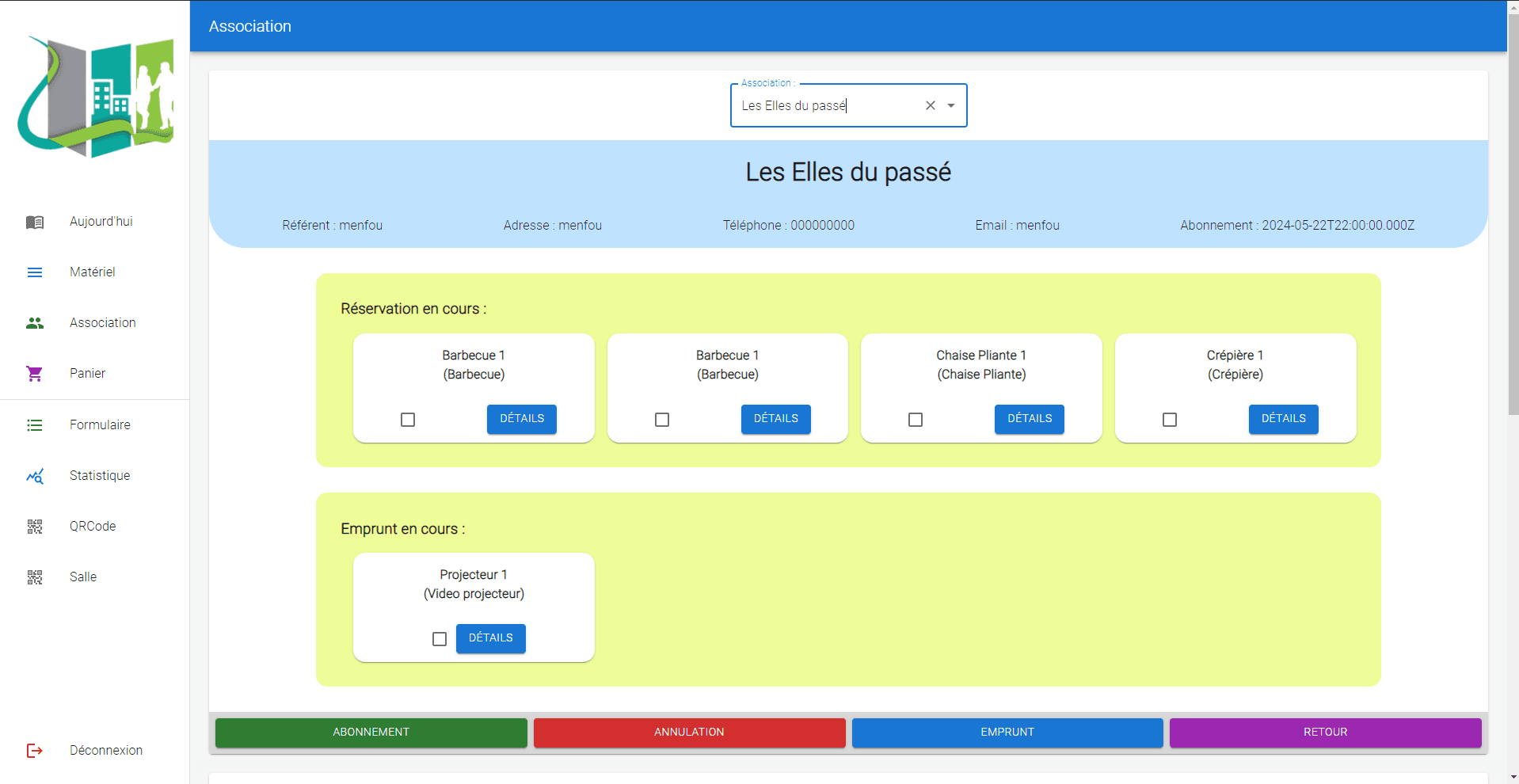1519x784 pixels.
Task: Click the green people Association icon
Action: click(35, 323)
